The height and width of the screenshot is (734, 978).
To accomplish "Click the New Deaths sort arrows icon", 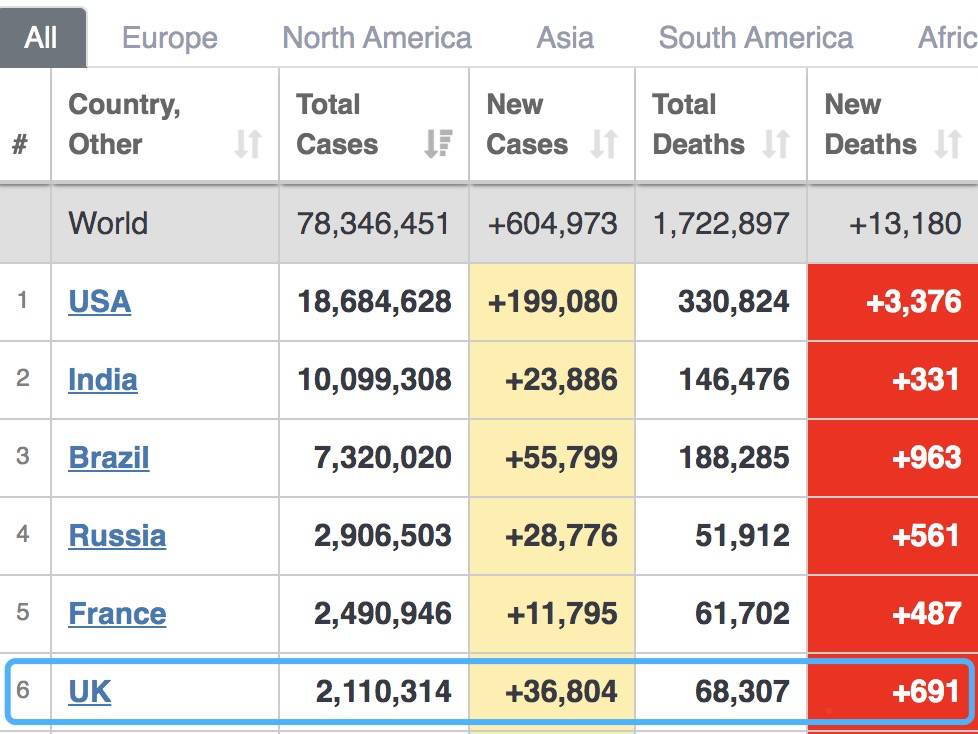I will click(947, 144).
